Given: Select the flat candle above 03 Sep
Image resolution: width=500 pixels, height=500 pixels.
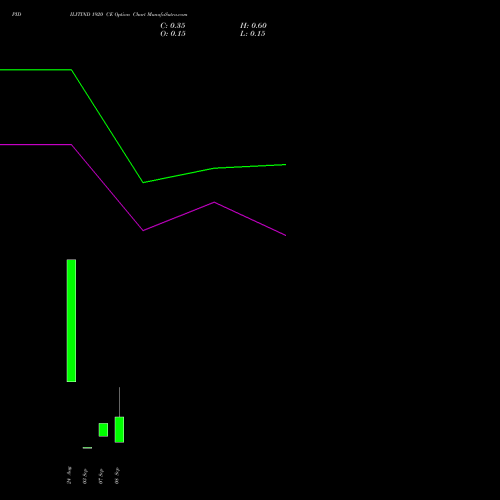Looking at the screenshot, I should point(87,448).
